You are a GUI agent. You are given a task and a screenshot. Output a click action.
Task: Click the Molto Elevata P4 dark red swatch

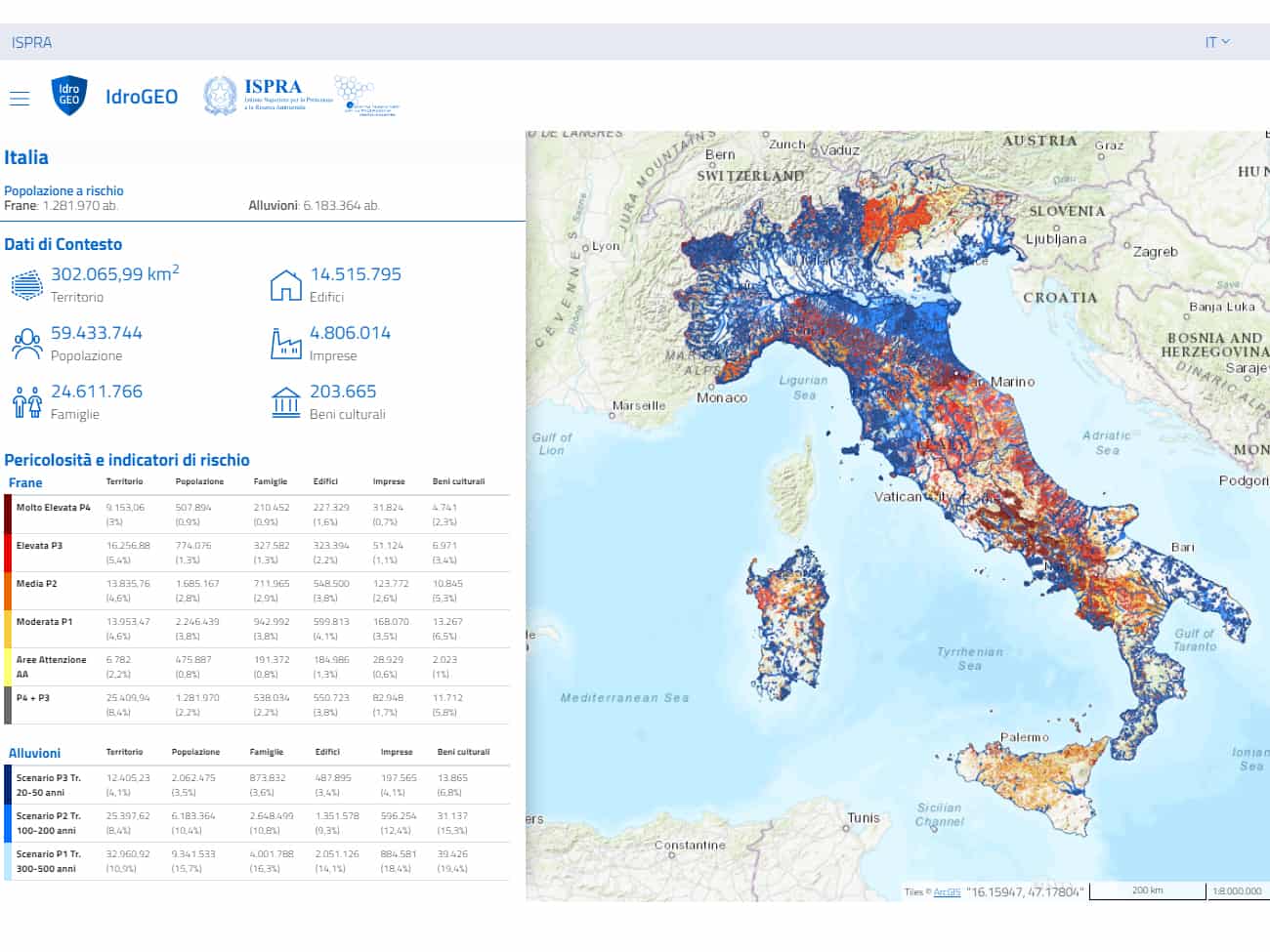click(x=8, y=515)
